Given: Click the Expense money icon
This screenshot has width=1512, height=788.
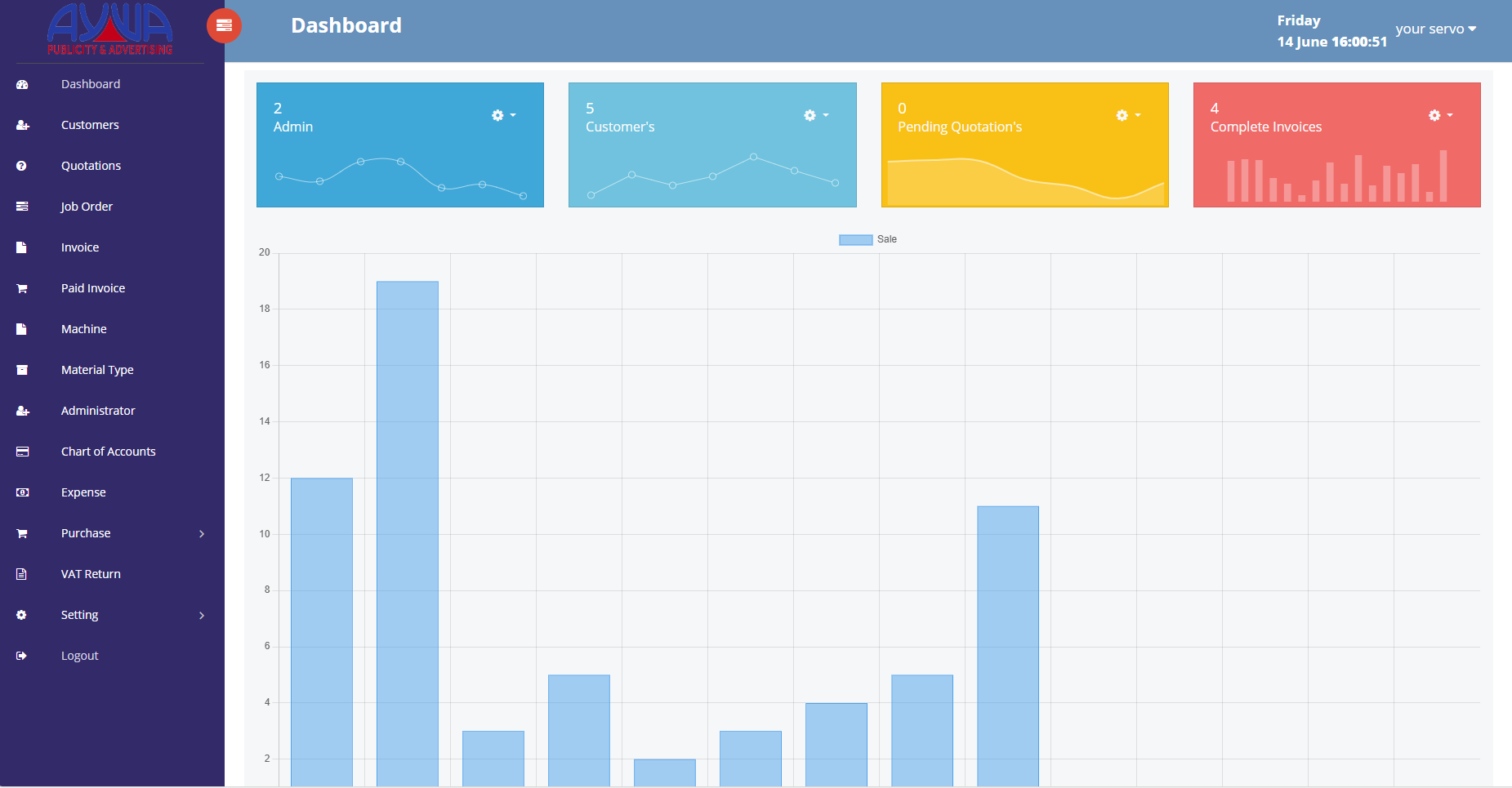Looking at the screenshot, I should coord(22,492).
